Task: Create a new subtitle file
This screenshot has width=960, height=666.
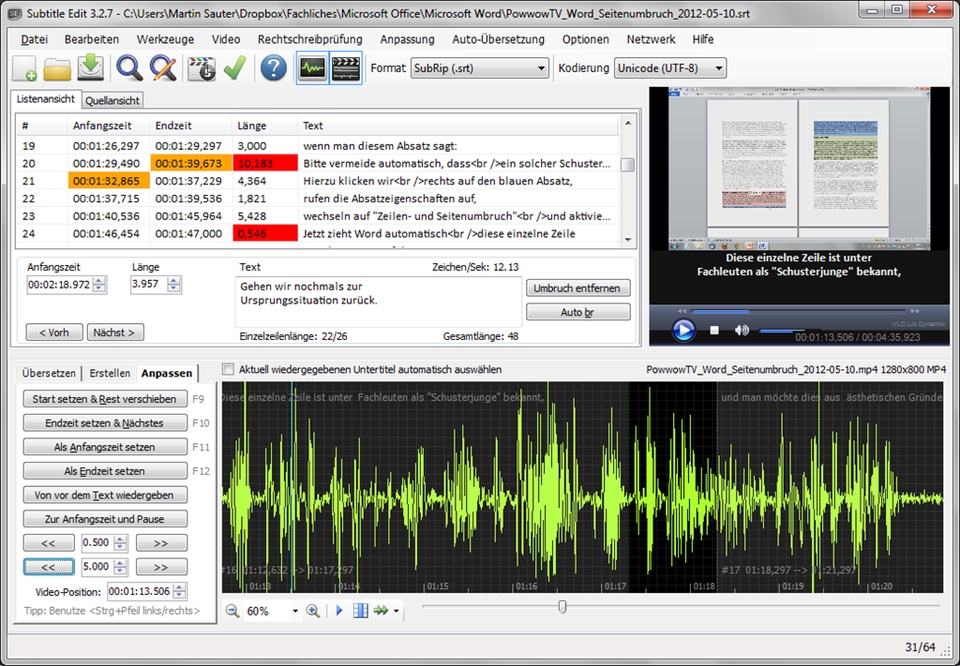Action: pyautogui.click(x=25, y=68)
